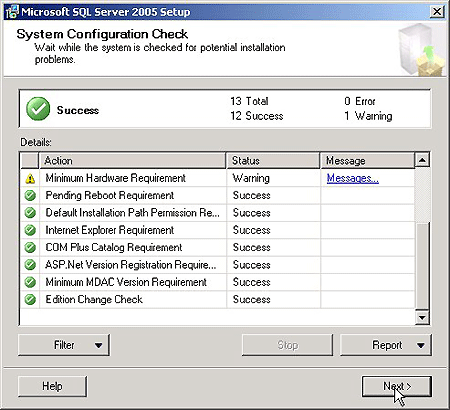Click the yellow warning icon beside Minimum Hardware Requirement

(30, 179)
